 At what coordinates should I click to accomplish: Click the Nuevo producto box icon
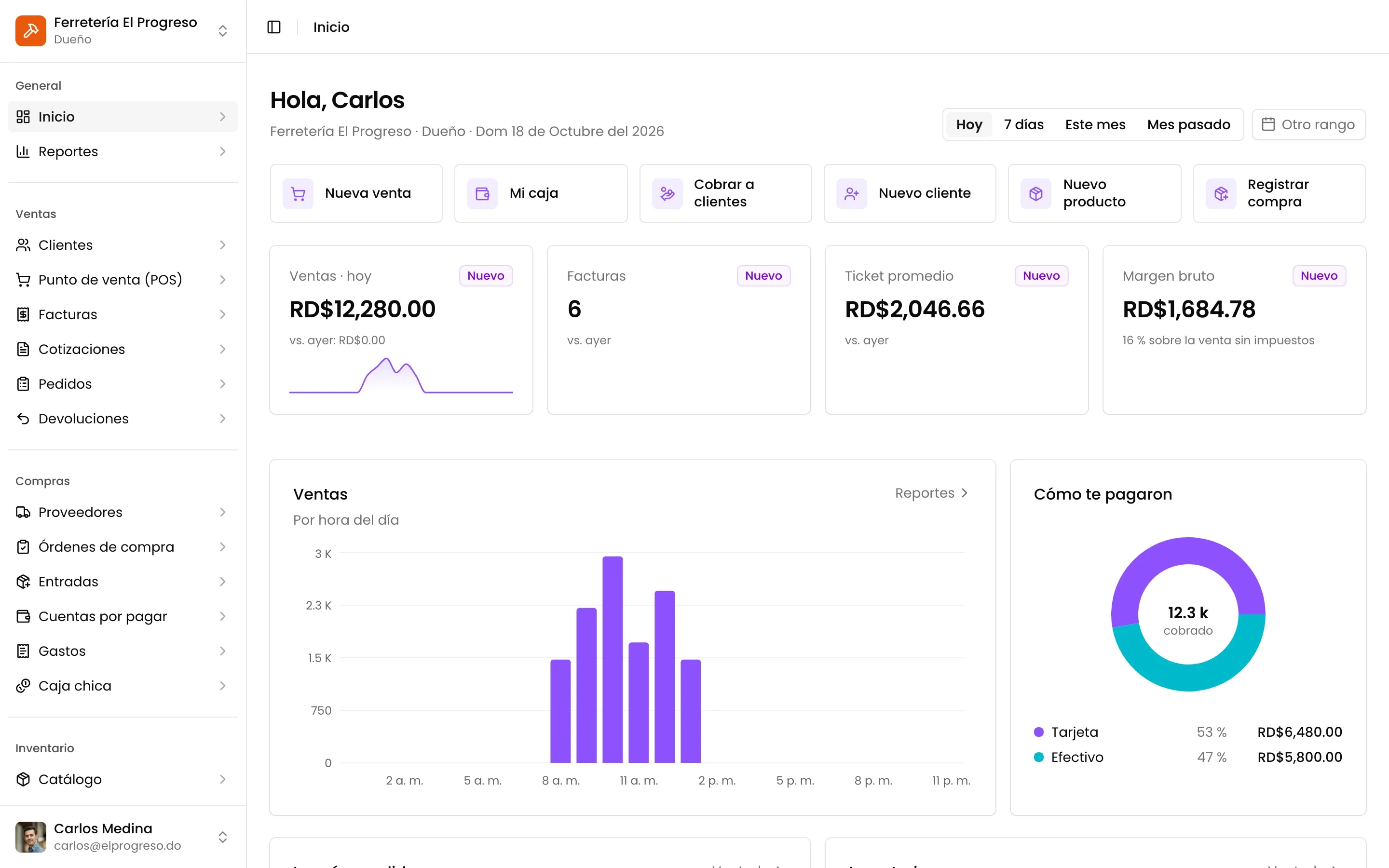click(1036, 193)
